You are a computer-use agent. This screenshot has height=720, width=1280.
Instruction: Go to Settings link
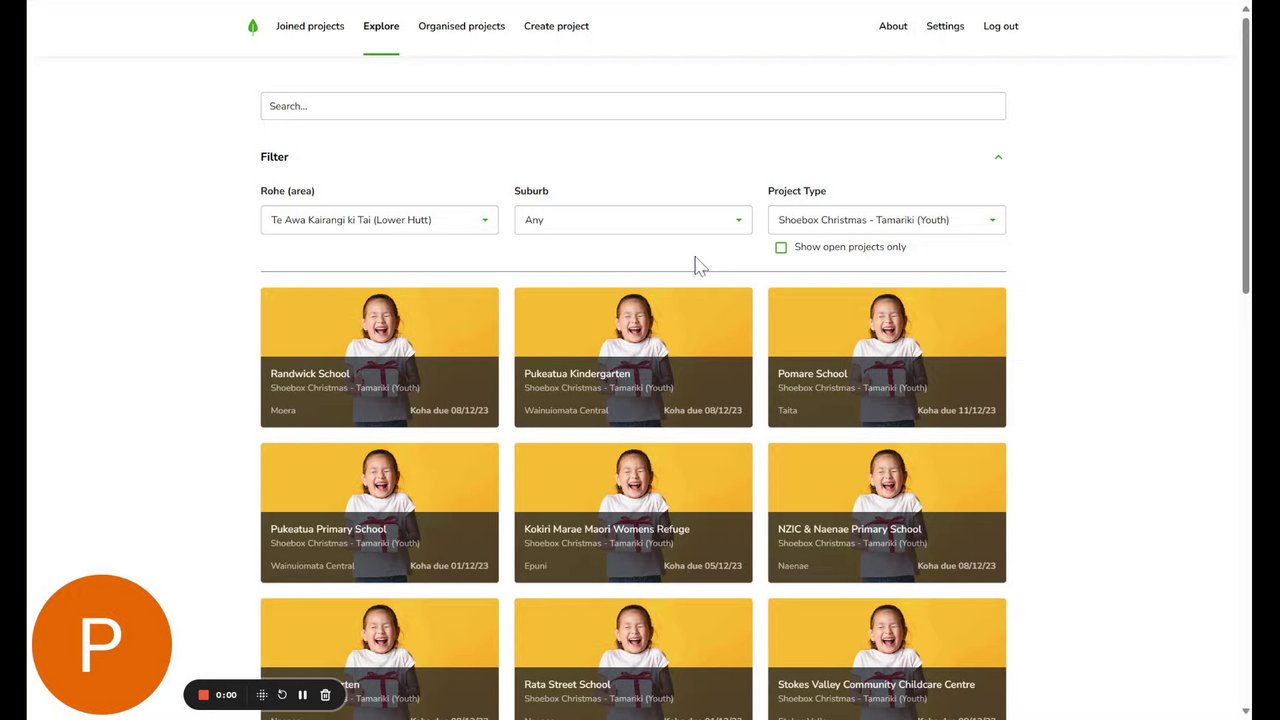(x=945, y=26)
